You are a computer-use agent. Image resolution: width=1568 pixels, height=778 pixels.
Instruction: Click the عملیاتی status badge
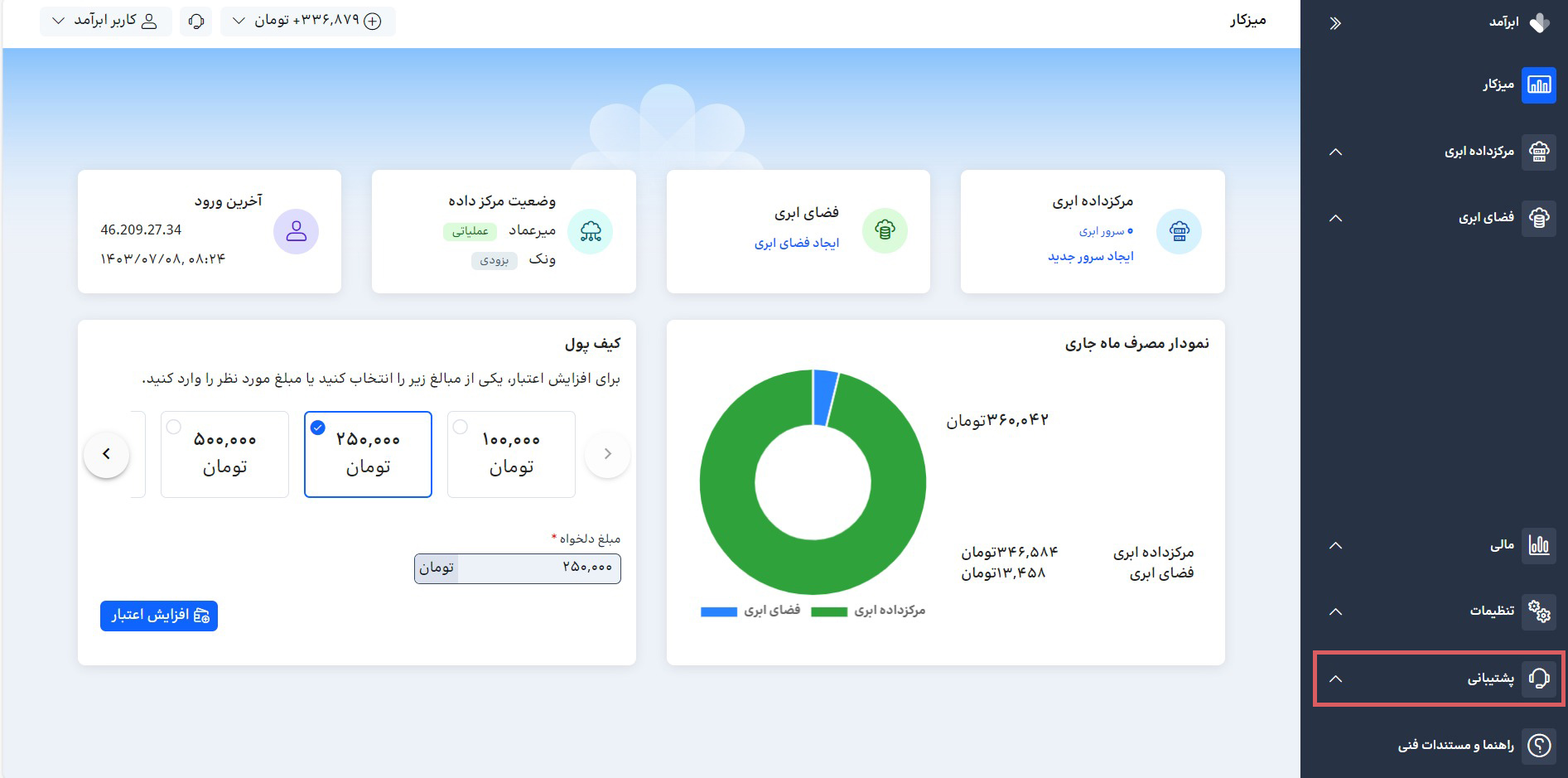tap(470, 231)
